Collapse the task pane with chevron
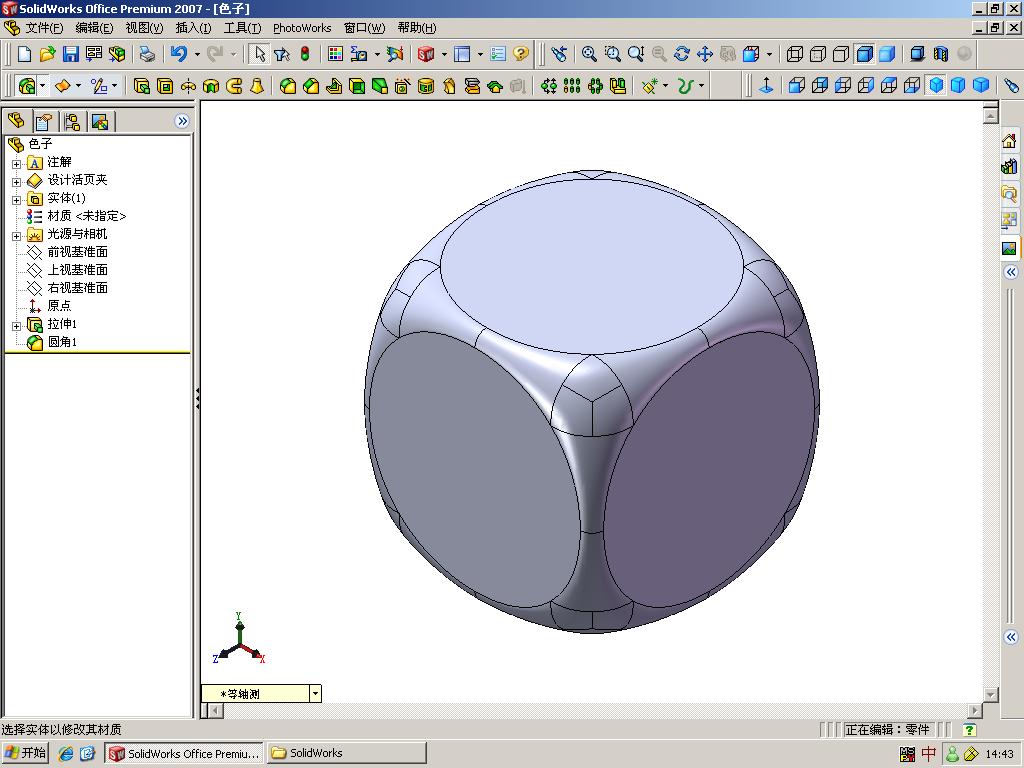The width and height of the screenshot is (1024, 768). coord(1011,272)
